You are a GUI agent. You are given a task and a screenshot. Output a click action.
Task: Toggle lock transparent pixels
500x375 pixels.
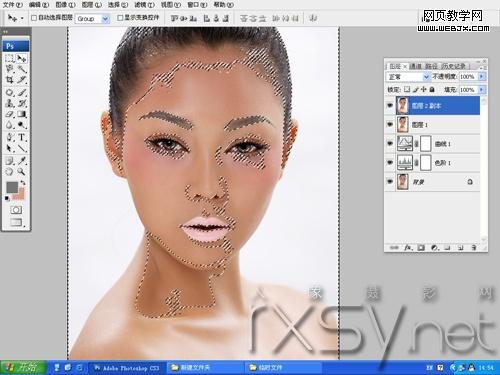pyautogui.click(x=407, y=89)
